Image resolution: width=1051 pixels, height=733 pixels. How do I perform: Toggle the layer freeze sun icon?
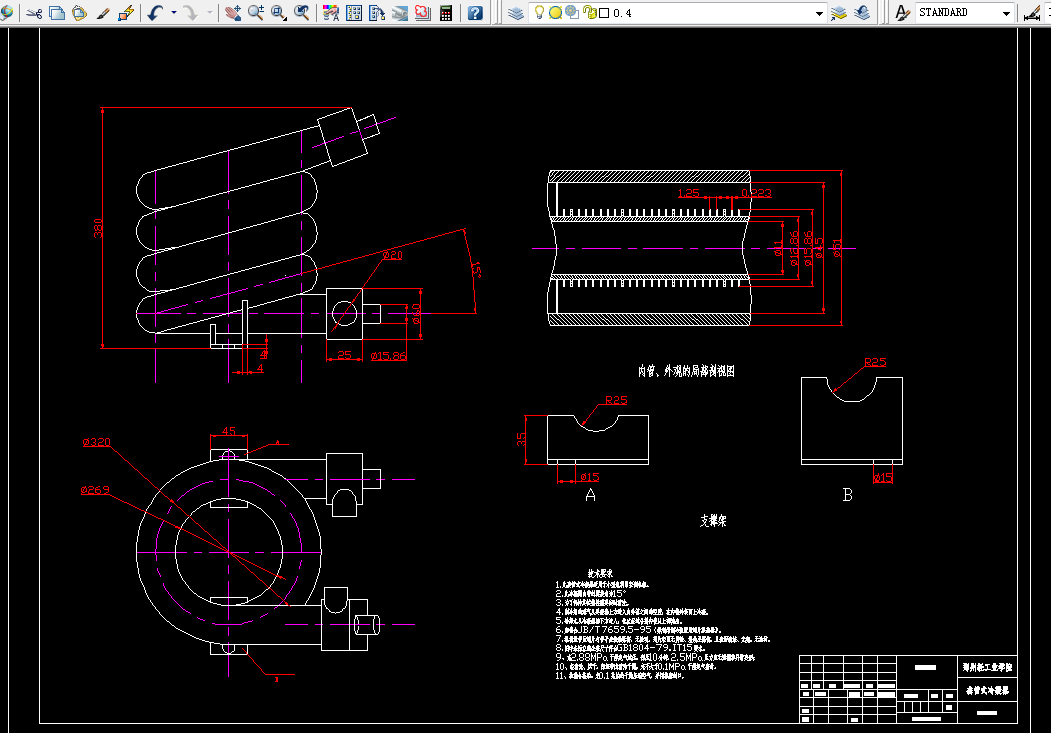pos(555,13)
